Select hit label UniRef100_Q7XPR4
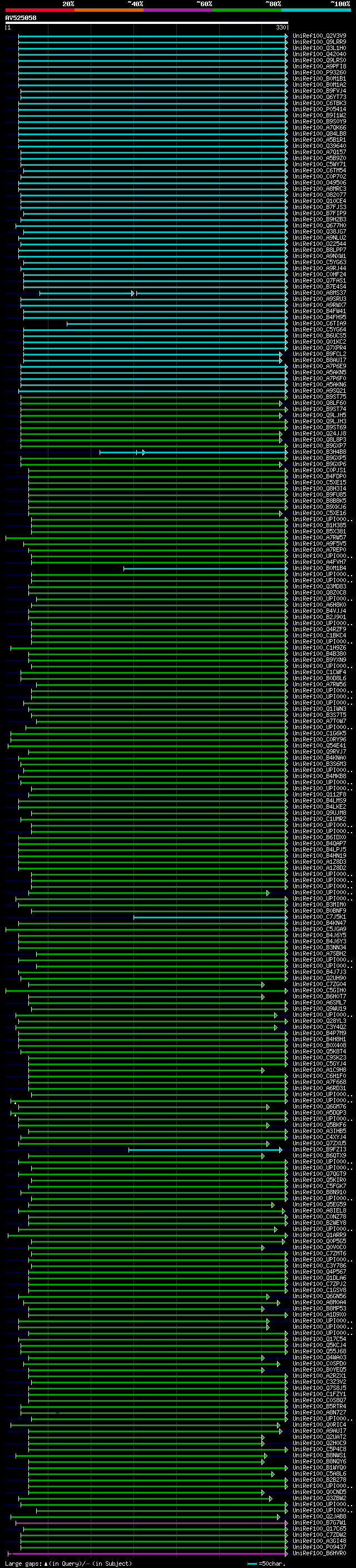 click(319, 348)
